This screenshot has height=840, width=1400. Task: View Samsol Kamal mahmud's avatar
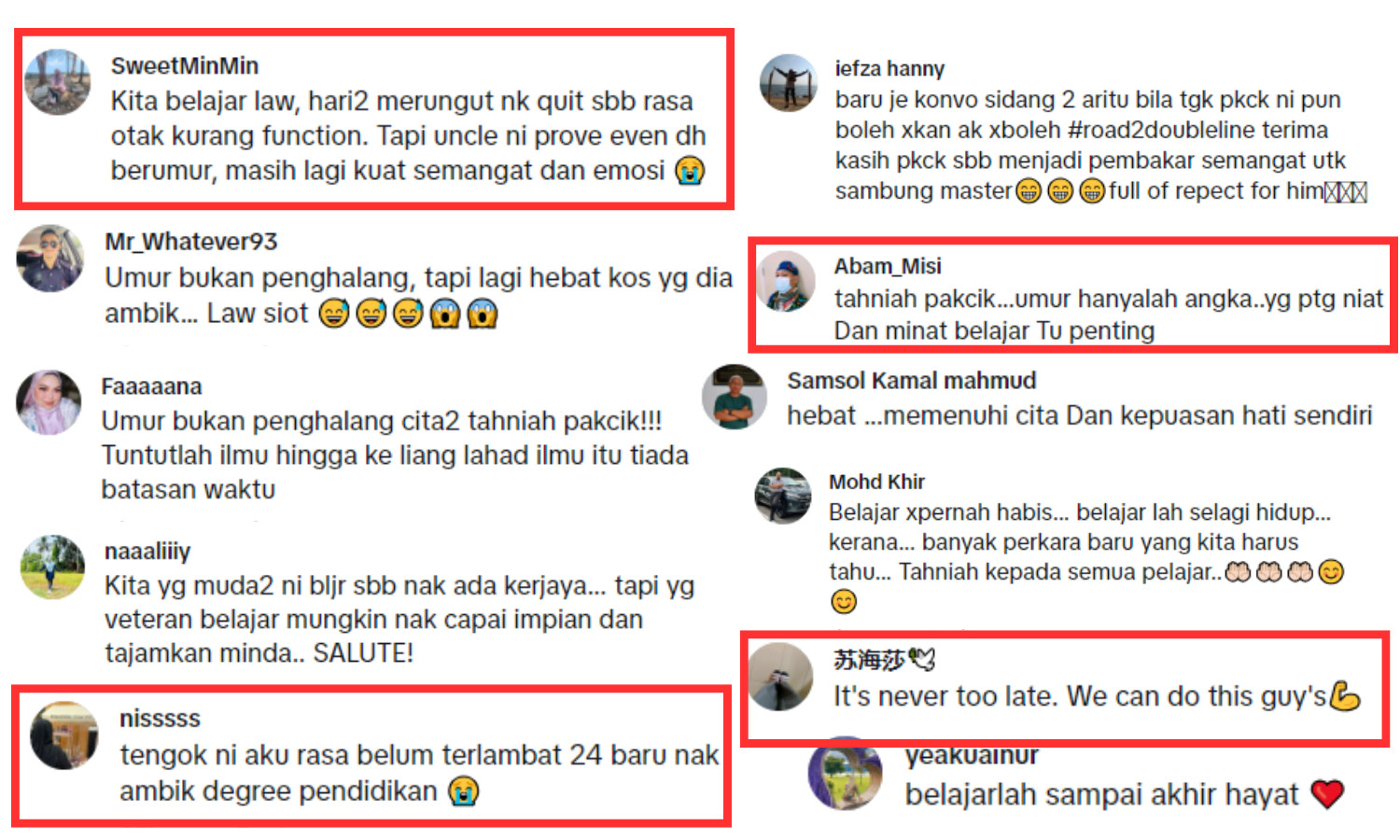(735, 397)
